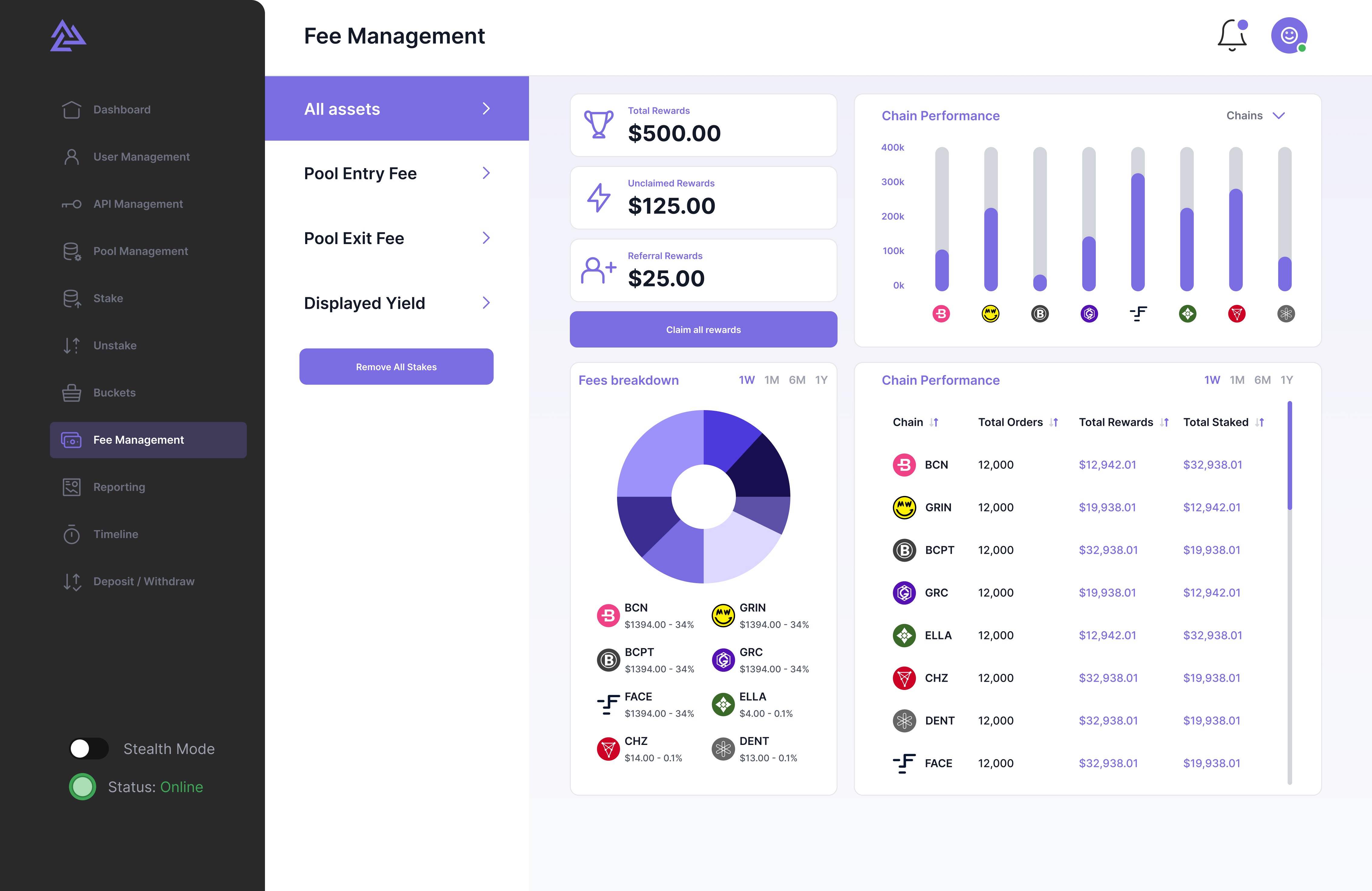
Task: Click the Buckets basket icon
Action: coord(71,393)
